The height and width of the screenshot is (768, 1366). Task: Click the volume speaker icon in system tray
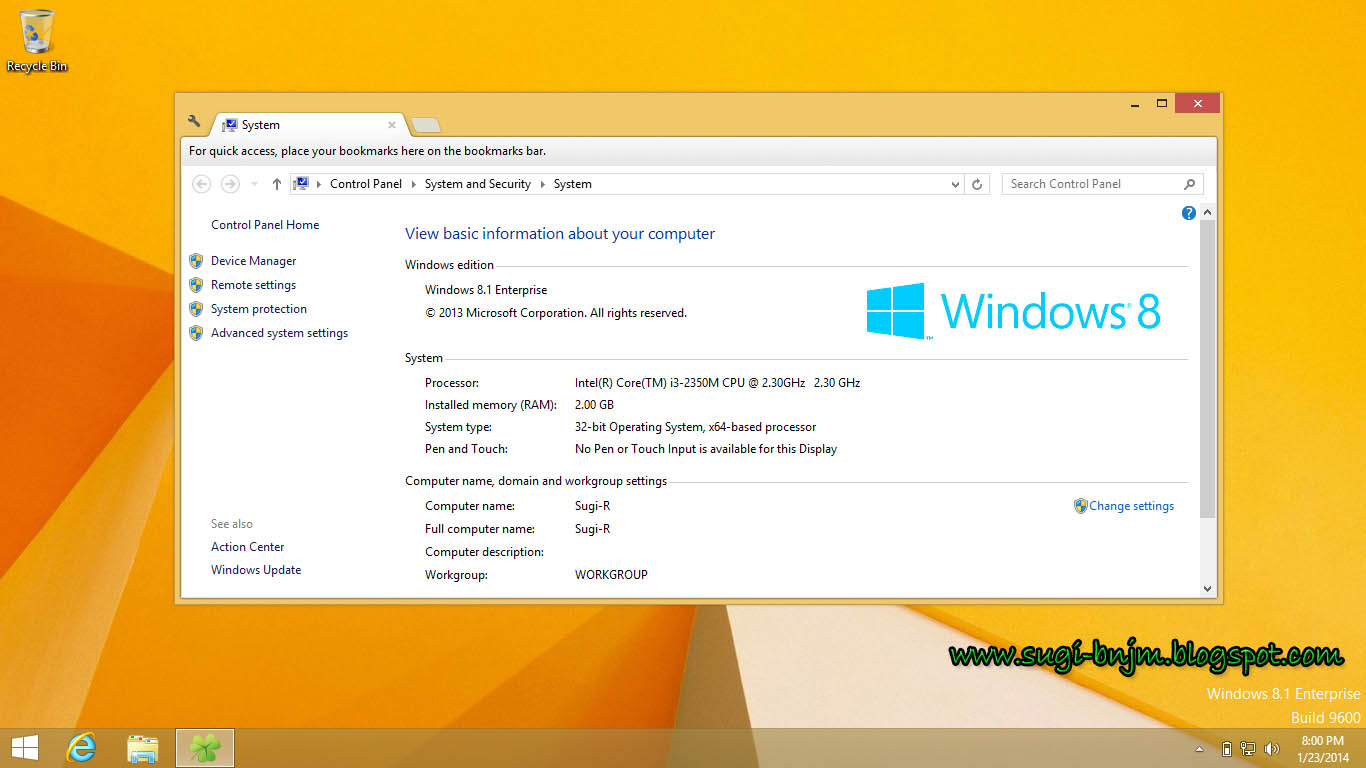point(1272,747)
